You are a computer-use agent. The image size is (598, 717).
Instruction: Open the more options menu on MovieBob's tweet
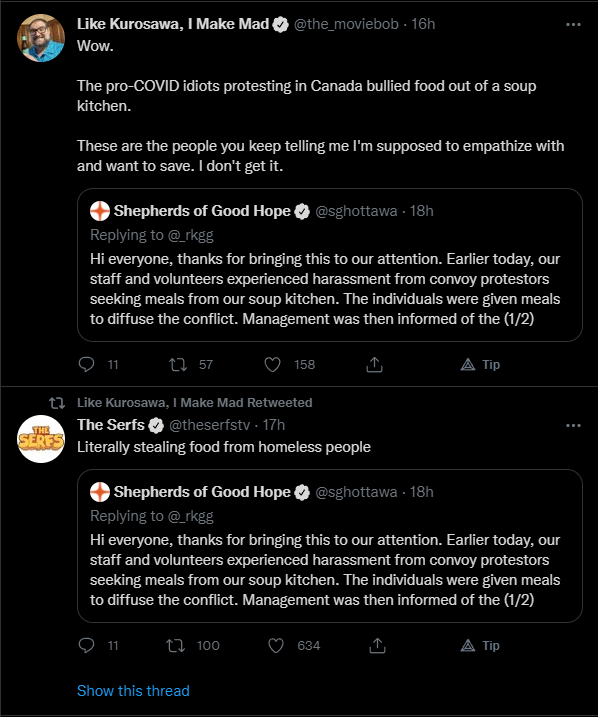coord(573,24)
